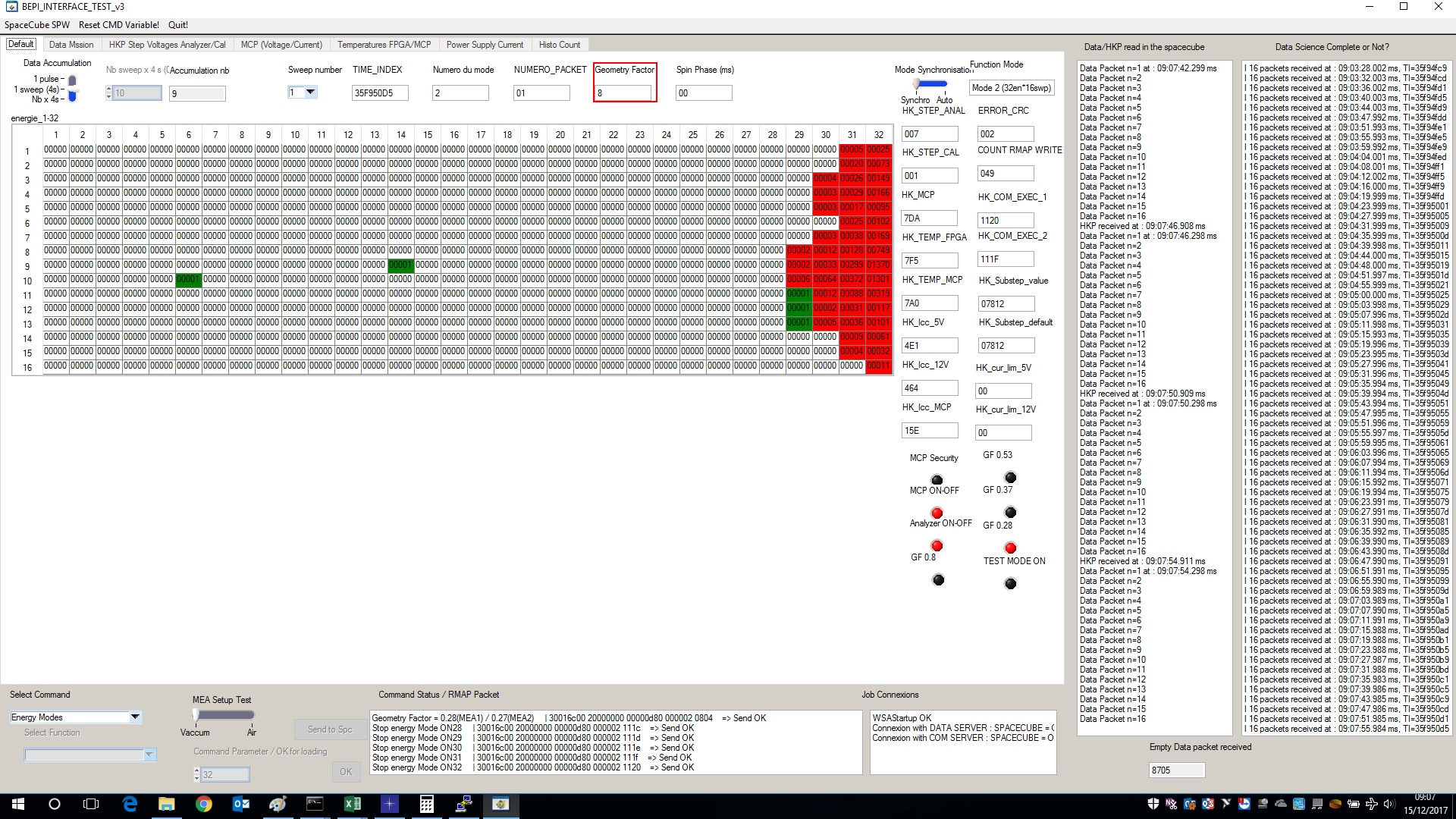
Task: Click the Reset CMD Variable! menu item
Action: point(119,25)
